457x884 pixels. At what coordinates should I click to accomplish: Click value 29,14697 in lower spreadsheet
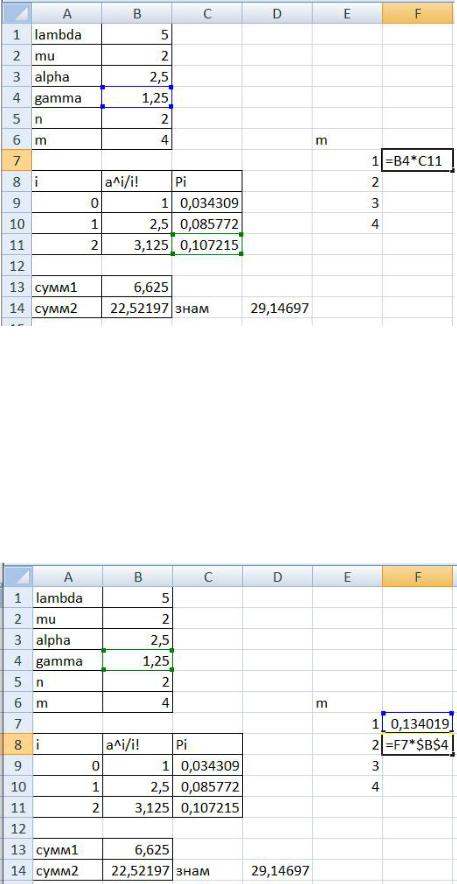pyautogui.click(x=277, y=871)
